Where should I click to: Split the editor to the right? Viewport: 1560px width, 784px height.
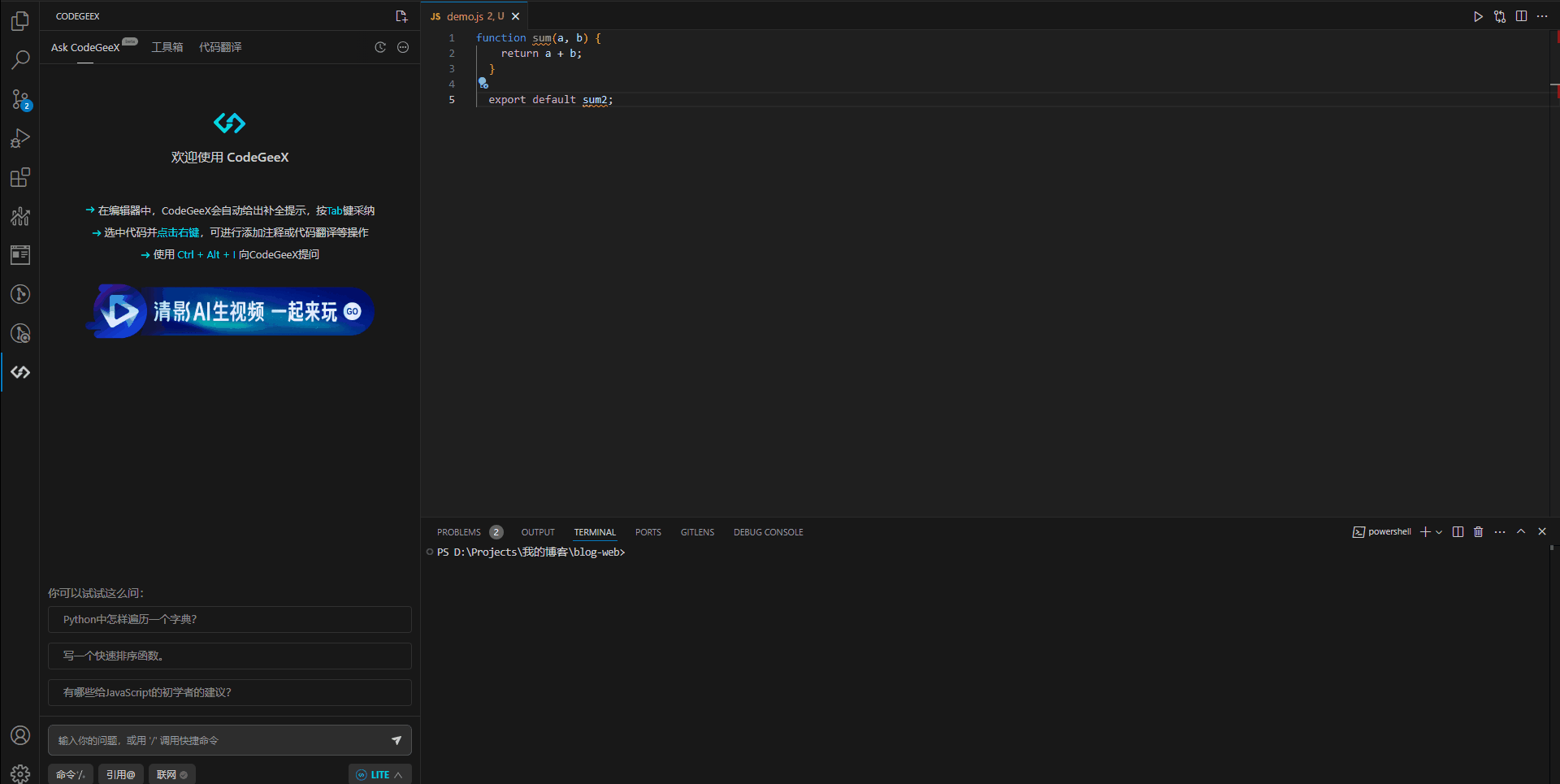[x=1521, y=16]
